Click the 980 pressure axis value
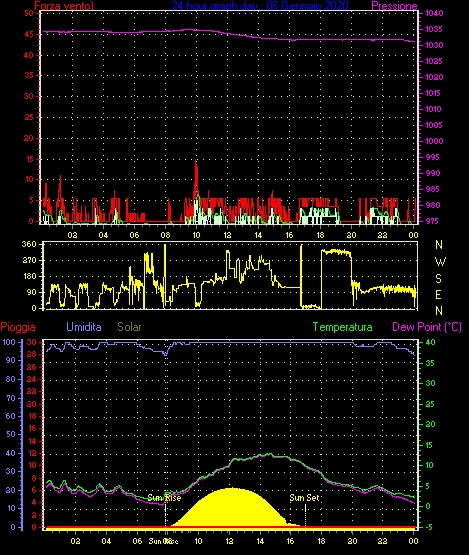 click(x=433, y=205)
